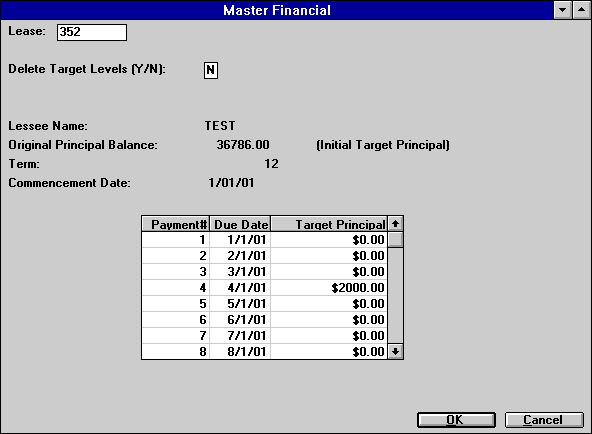Click the scrollbar track below the thumb
The width and height of the screenshot is (592, 434).
click(395, 296)
